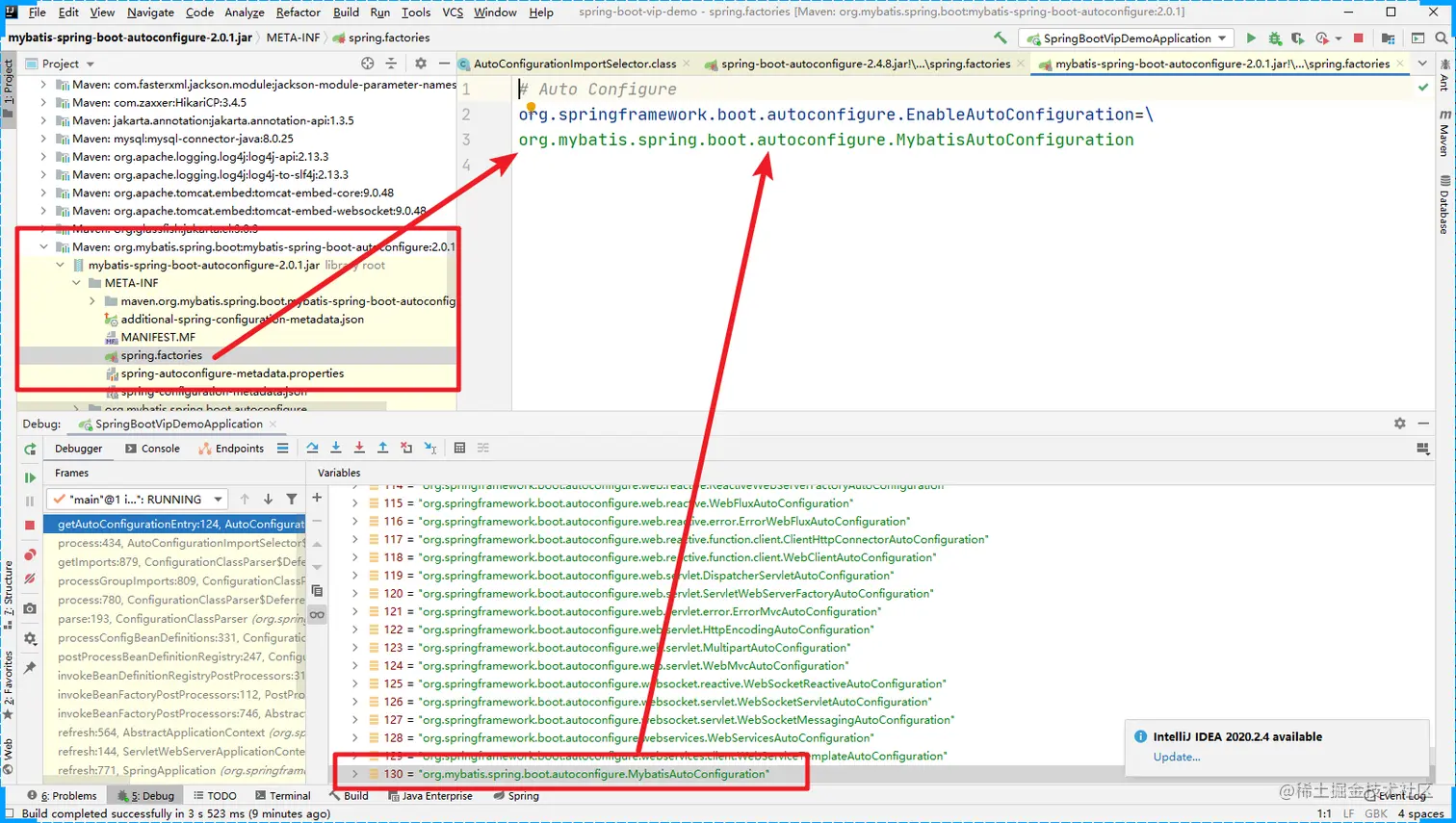Open Problems tool window

tap(63, 796)
